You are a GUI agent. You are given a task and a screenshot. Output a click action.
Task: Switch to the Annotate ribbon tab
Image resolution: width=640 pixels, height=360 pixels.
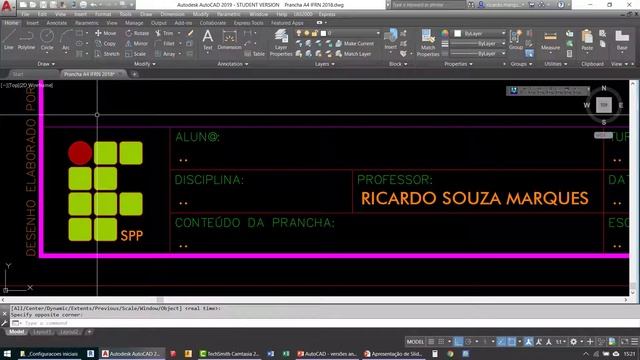57,23
